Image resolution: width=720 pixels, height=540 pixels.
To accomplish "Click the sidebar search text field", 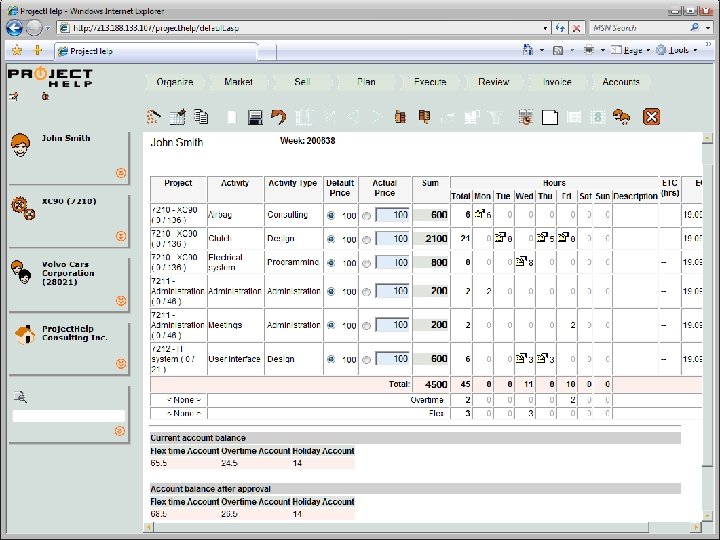I will 68,416.
